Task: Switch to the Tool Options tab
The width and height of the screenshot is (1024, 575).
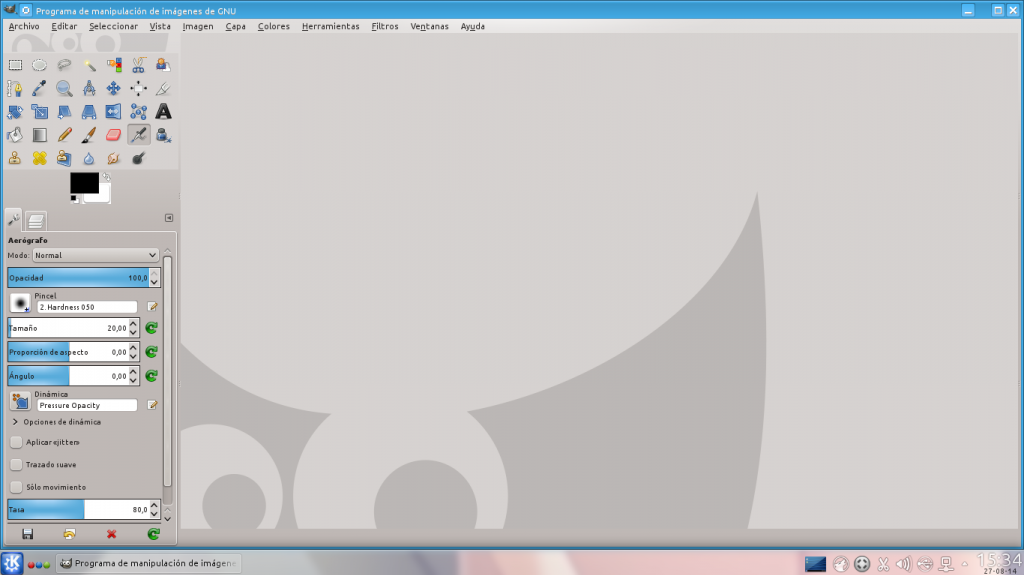Action: [x=14, y=220]
